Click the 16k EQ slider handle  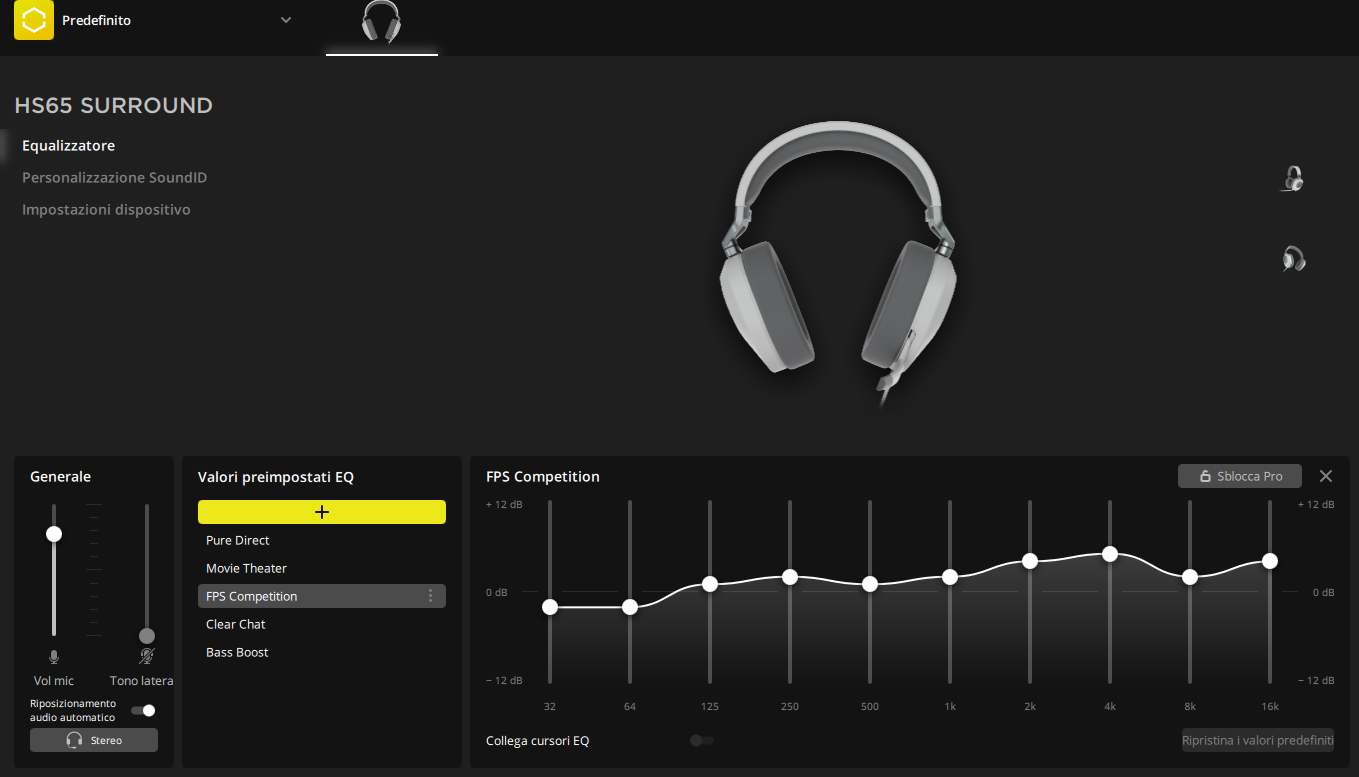(x=1270, y=561)
